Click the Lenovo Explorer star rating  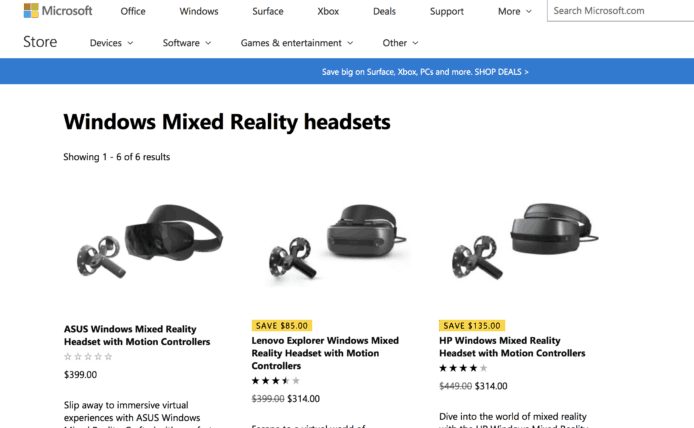(276, 381)
